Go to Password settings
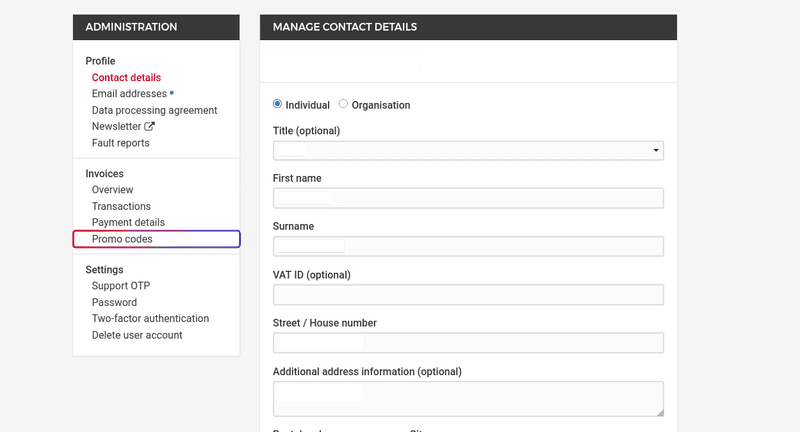 tap(114, 302)
